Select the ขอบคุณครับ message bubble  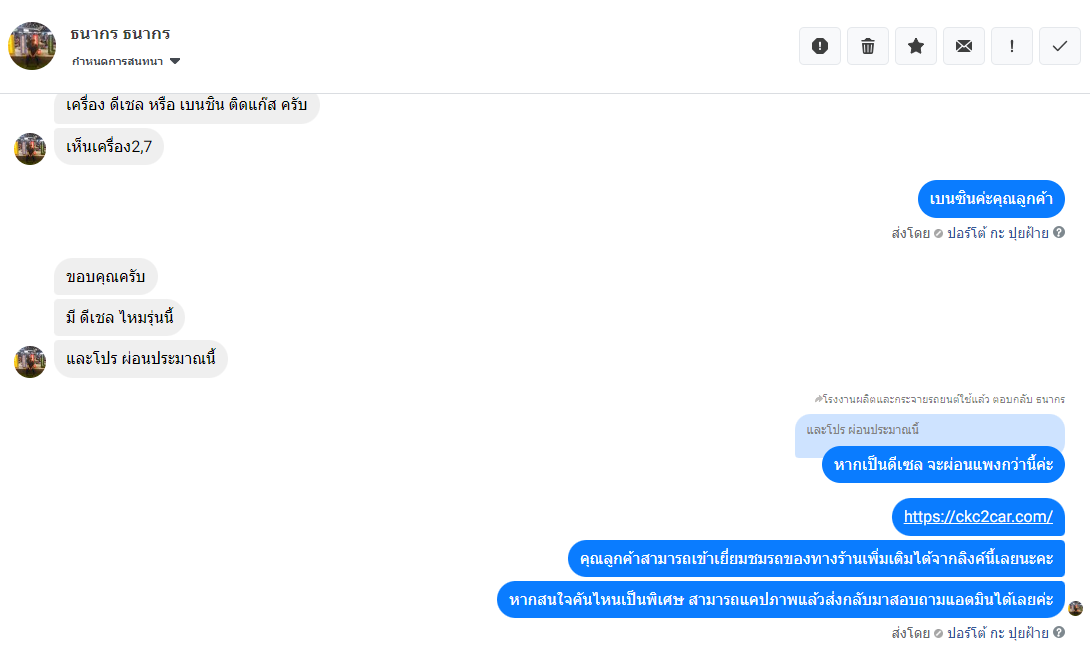[x=106, y=276]
